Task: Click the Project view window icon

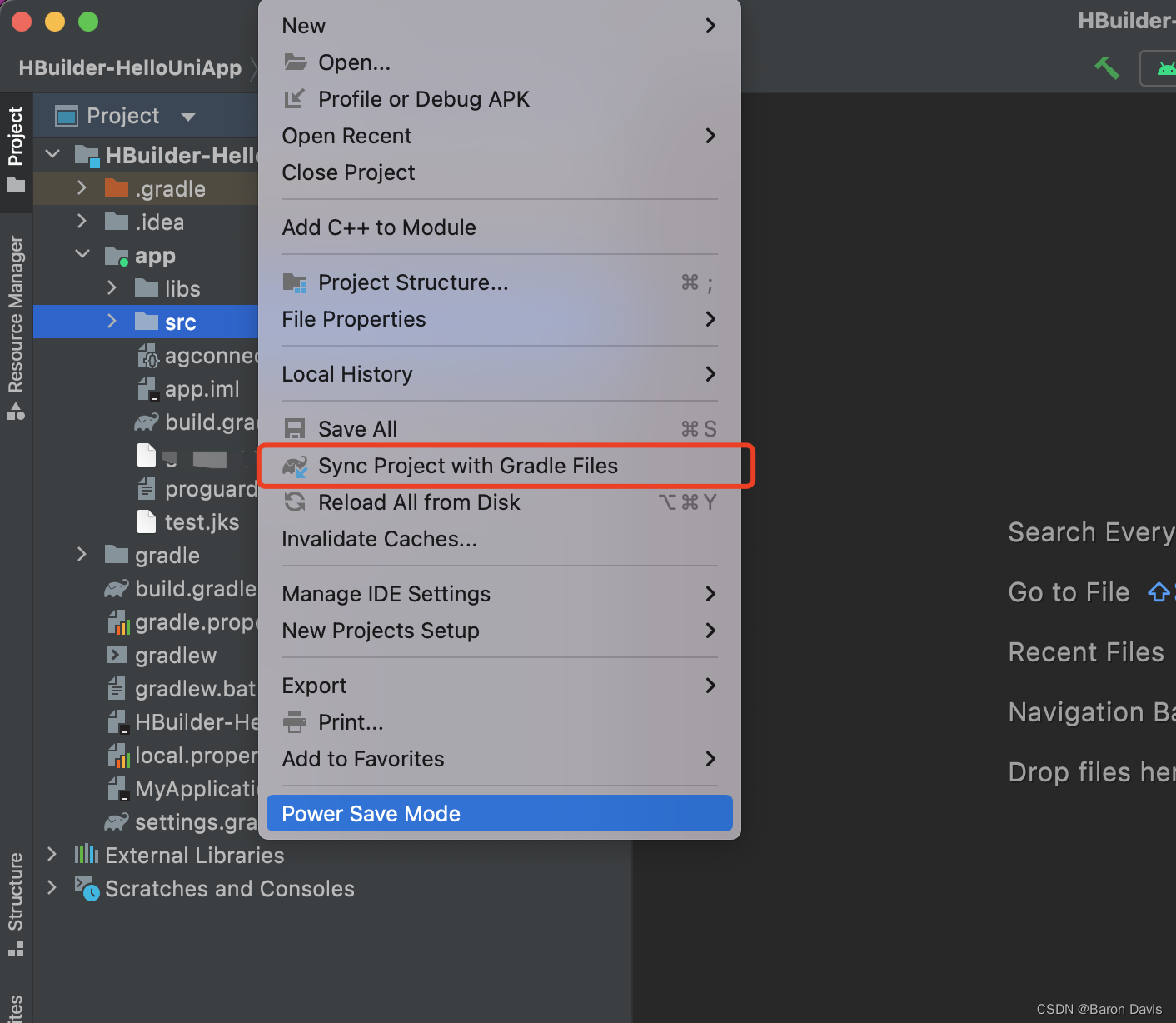Action: [67, 116]
